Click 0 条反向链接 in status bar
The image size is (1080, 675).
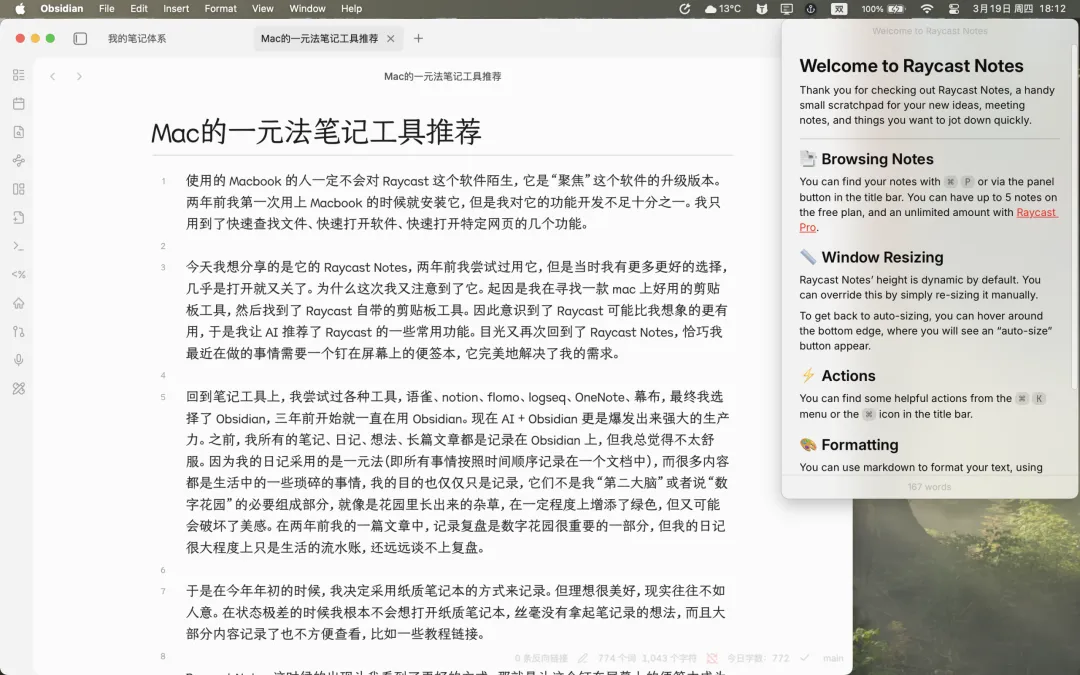coord(541,658)
